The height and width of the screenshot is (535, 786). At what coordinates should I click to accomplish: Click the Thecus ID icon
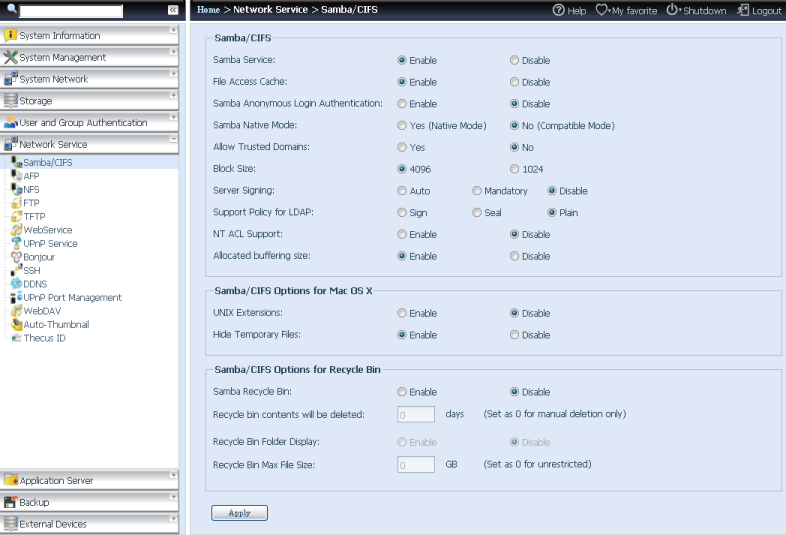pyautogui.click(x=17, y=338)
